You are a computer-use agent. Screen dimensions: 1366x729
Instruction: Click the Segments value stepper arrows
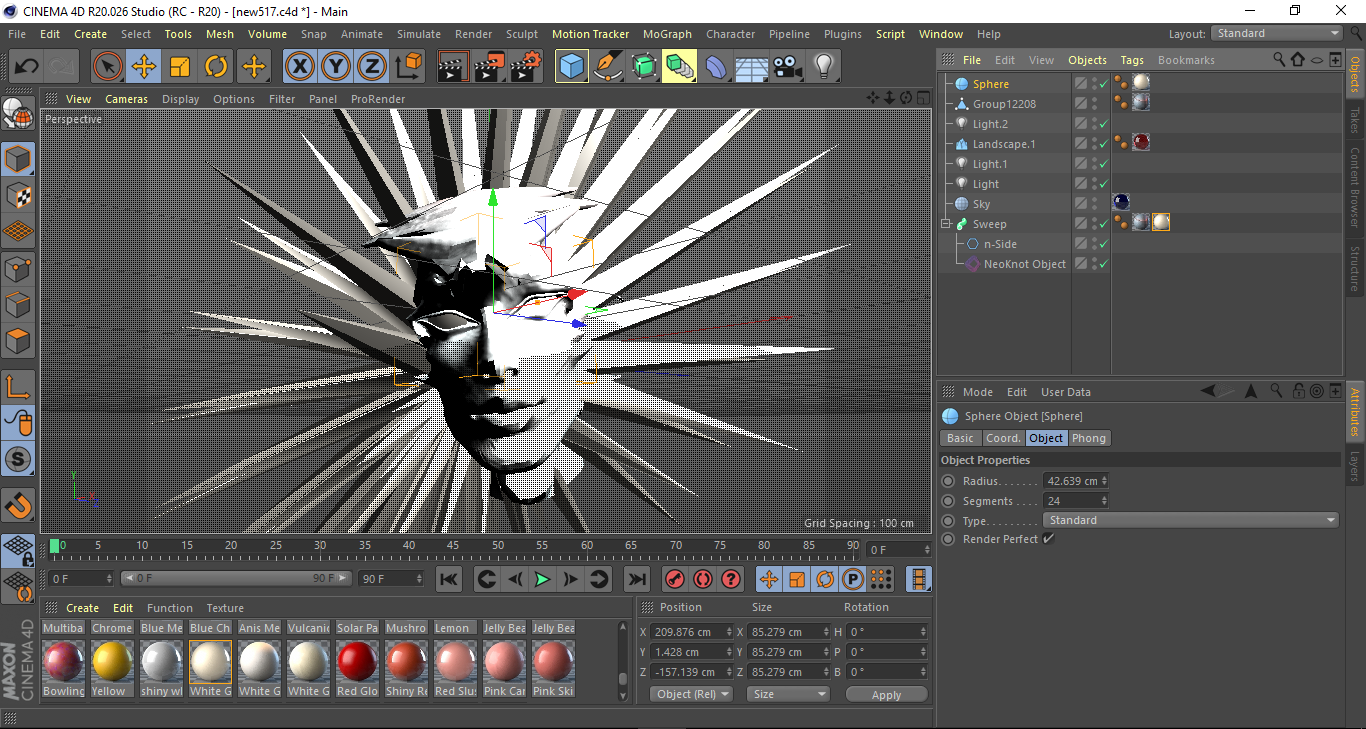point(1104,501)
